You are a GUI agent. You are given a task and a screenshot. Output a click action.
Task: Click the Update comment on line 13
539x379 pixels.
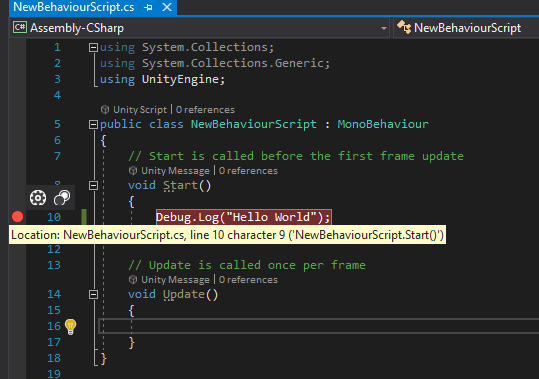click(x=247, y=265)
